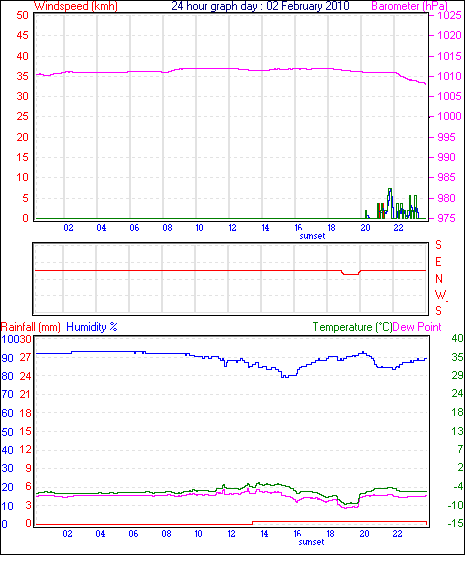Click the rainfall step near 13 hours
Viewport: 466px width, 566px height.
tap(252, 523)
